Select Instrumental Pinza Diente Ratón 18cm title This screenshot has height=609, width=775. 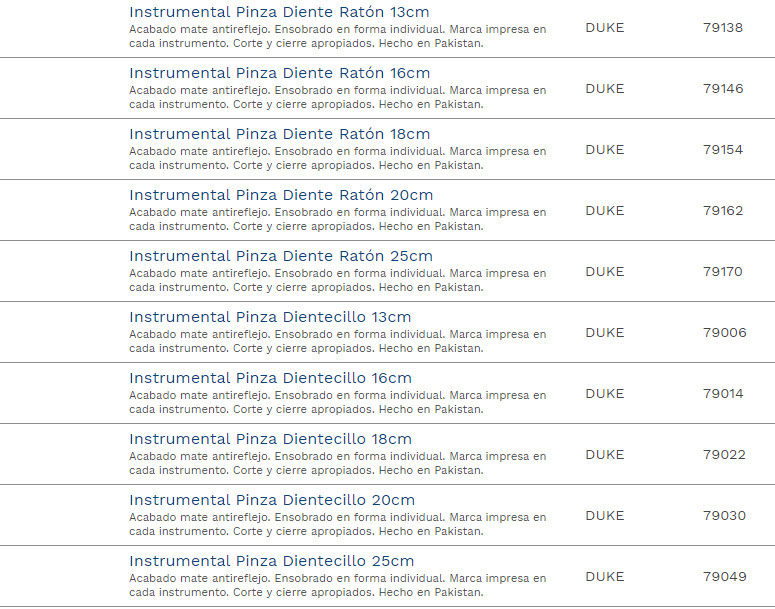pos(279,134)
